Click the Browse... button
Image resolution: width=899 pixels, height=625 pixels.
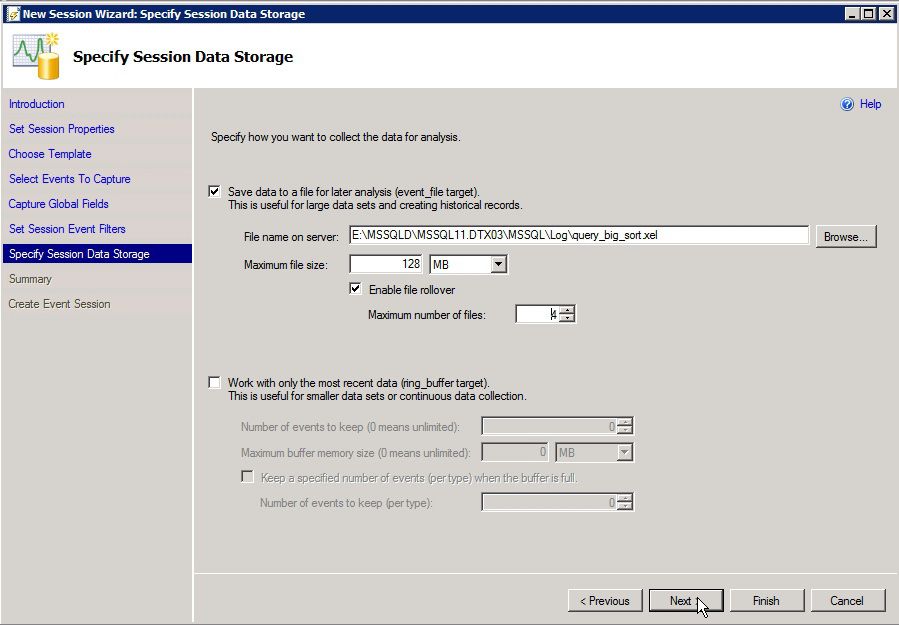(x=846, y=236)
